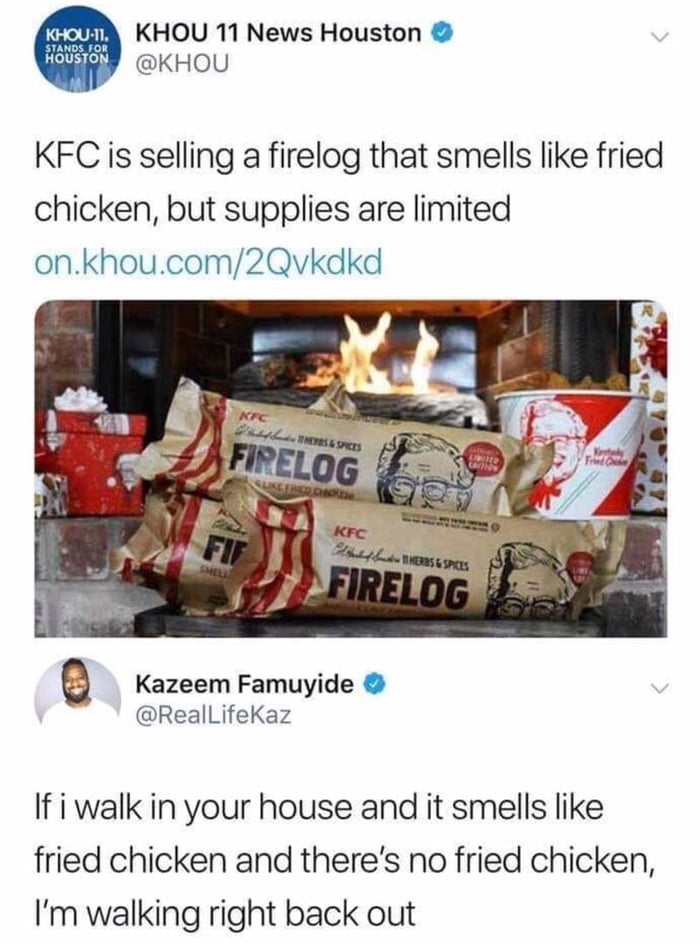Screen dimensions: 700x943
Task: Select the @RealLifeKaz handle
Action: tap(214, 714)
